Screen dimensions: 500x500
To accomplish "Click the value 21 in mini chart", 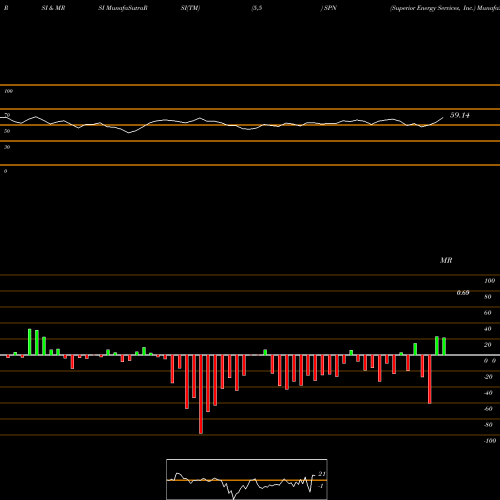I will tap(322, 474).
